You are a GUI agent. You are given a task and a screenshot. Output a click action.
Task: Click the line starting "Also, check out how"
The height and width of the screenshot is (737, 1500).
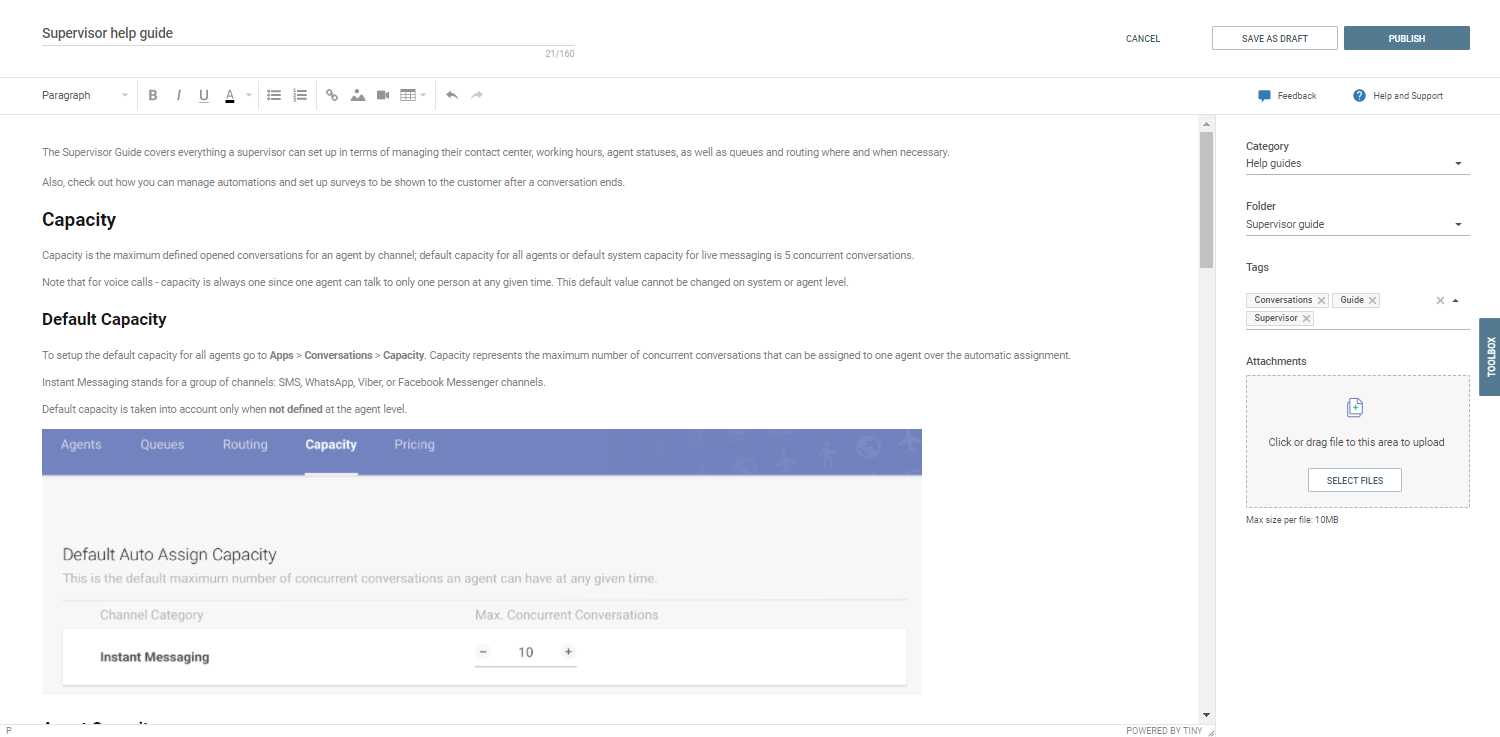[x=333, y=182]
